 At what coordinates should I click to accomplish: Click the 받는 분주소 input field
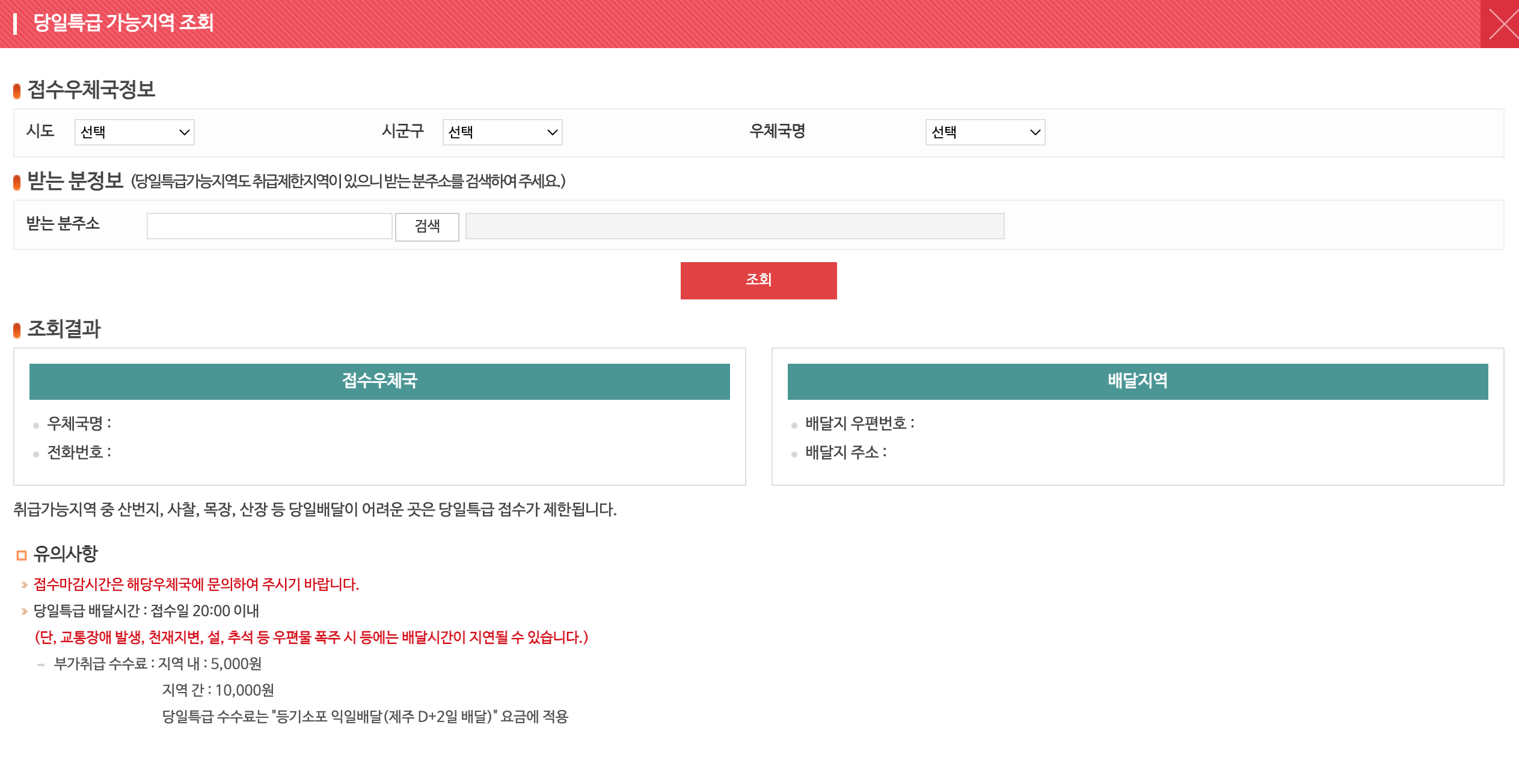point(269,226)
